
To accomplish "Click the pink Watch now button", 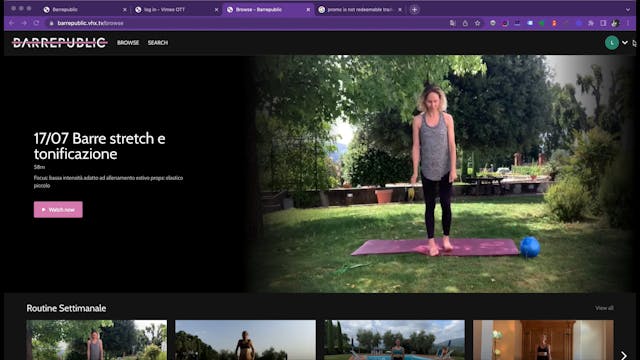I will click(58, 209).
